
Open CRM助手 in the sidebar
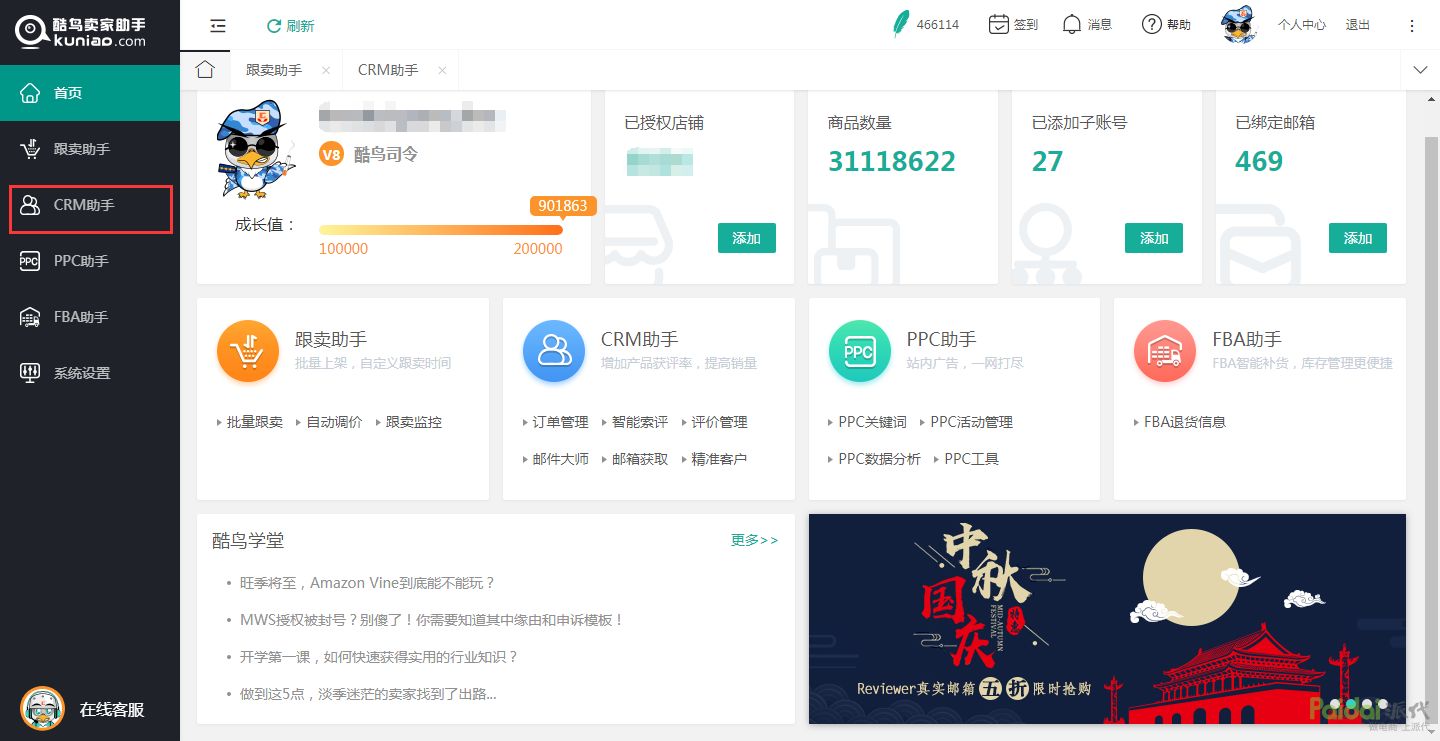(90, 205)
